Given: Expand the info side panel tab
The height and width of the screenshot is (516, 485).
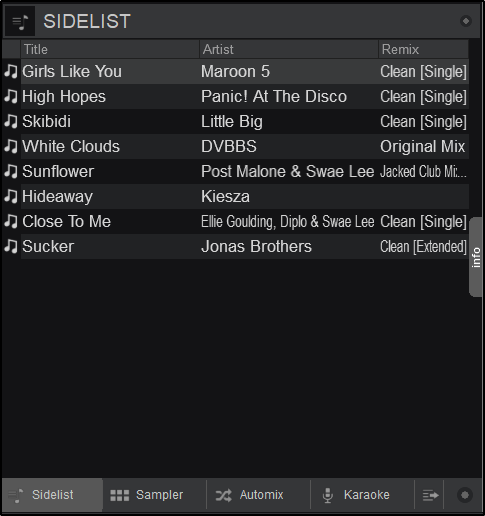Looking at the screenshot, I should 476,257.
